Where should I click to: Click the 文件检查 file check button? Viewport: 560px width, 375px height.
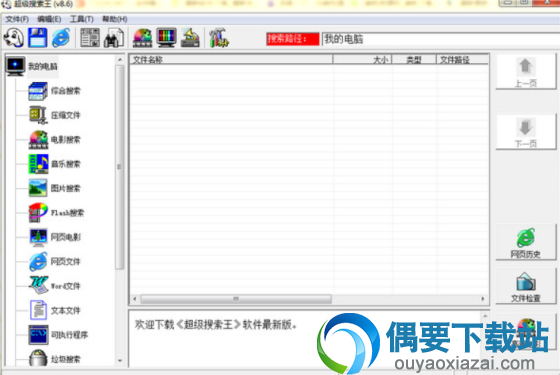(x=526, y=286)
